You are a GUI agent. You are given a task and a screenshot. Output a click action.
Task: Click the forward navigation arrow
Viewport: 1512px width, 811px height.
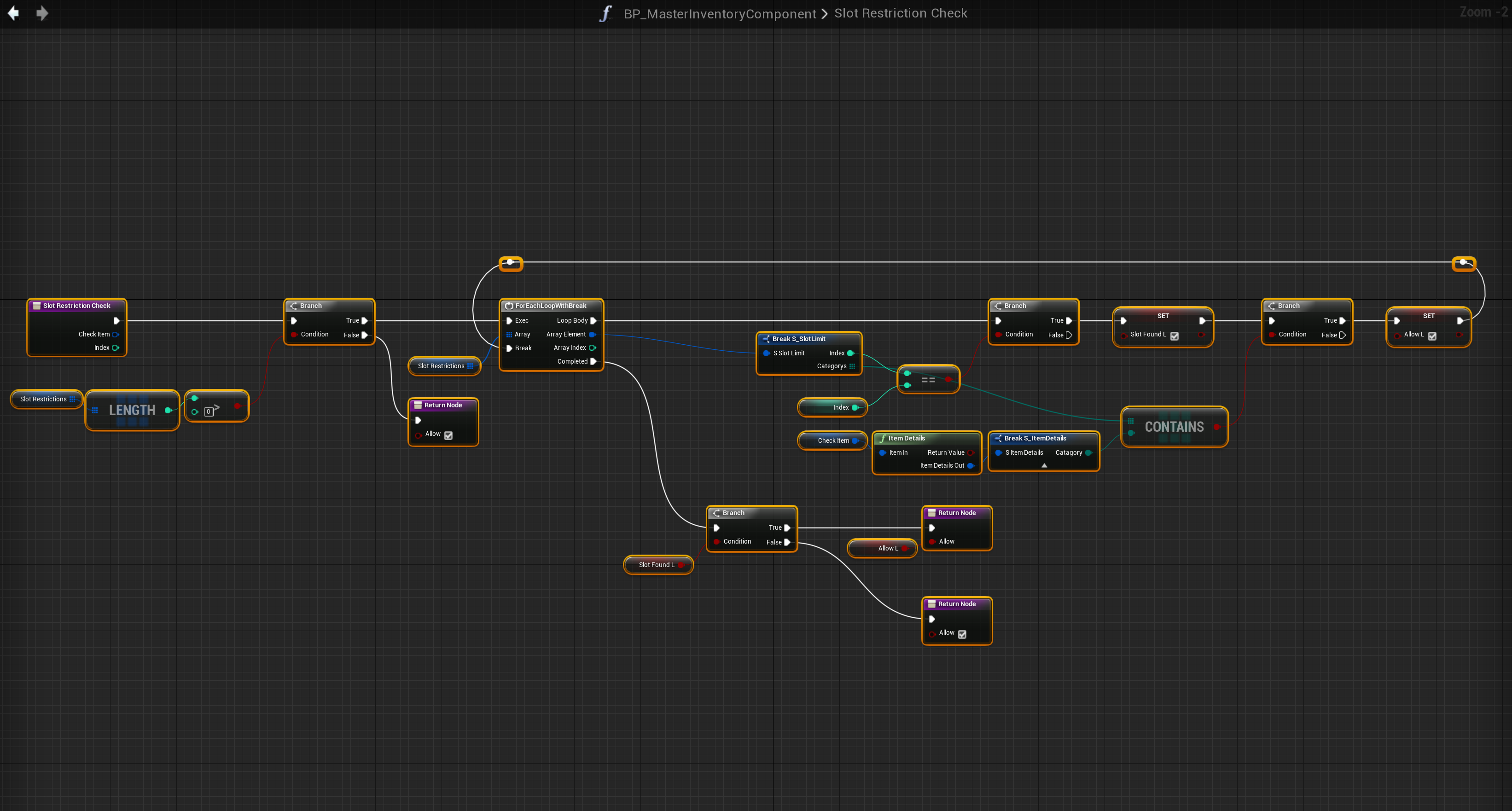[42, 13]
